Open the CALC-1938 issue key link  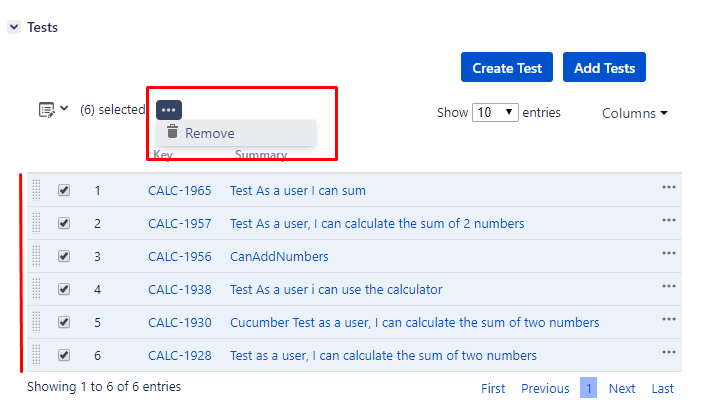180,290
